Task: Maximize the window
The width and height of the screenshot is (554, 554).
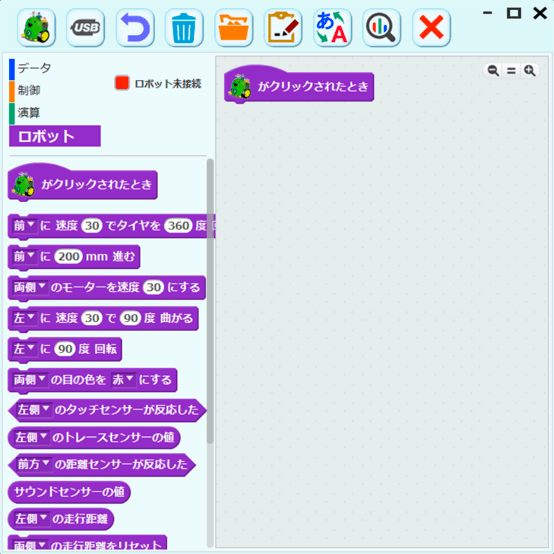Action: [514, 13]
